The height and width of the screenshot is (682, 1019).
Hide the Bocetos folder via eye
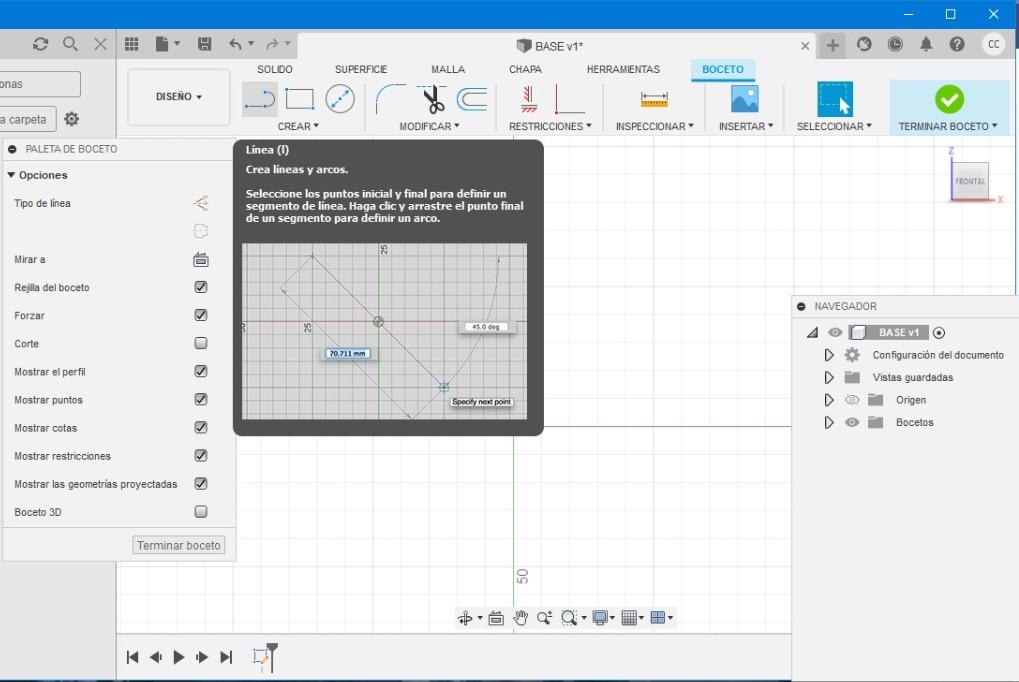point(851,422)
